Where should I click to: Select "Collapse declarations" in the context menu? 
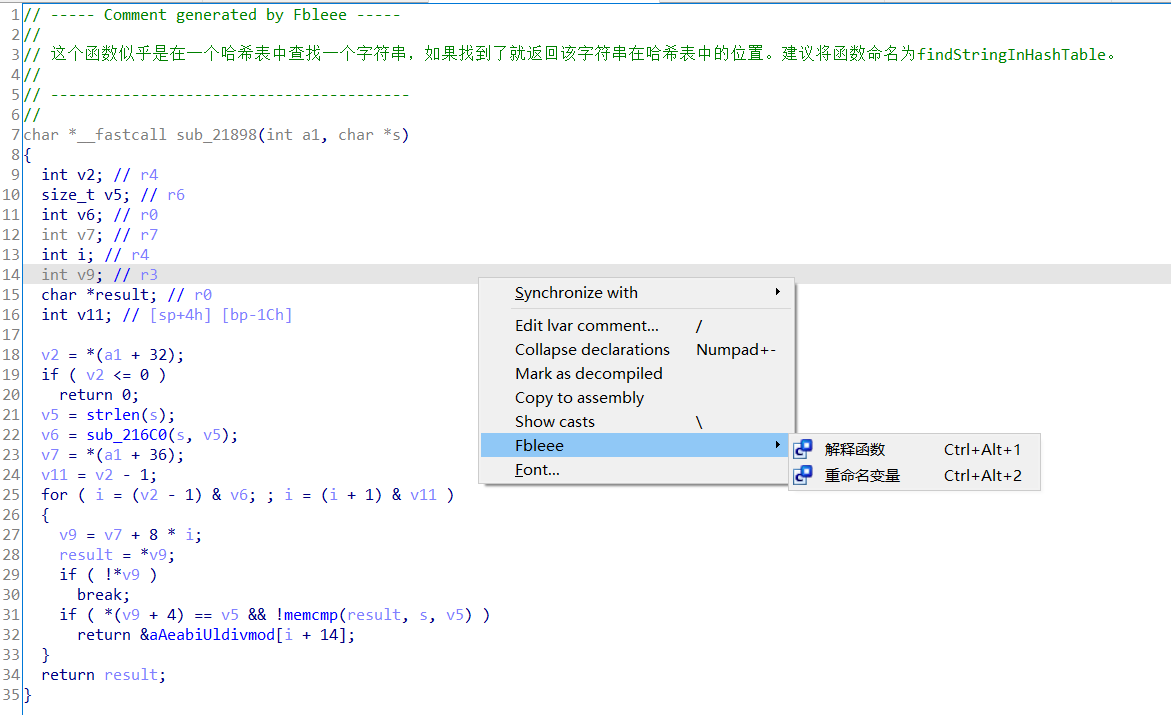(x=590, y=349)
